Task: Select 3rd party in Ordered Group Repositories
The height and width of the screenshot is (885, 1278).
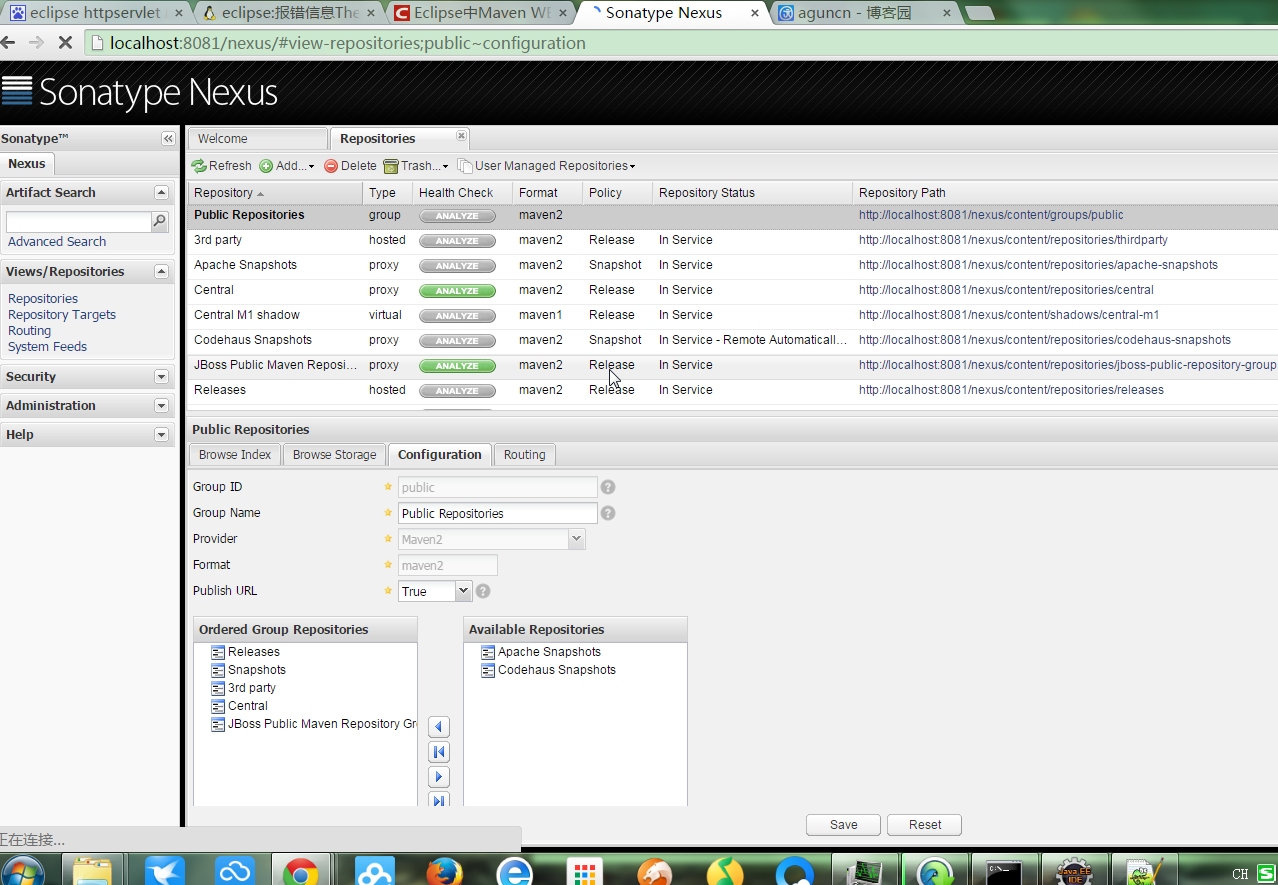Action: coord(252,688)
